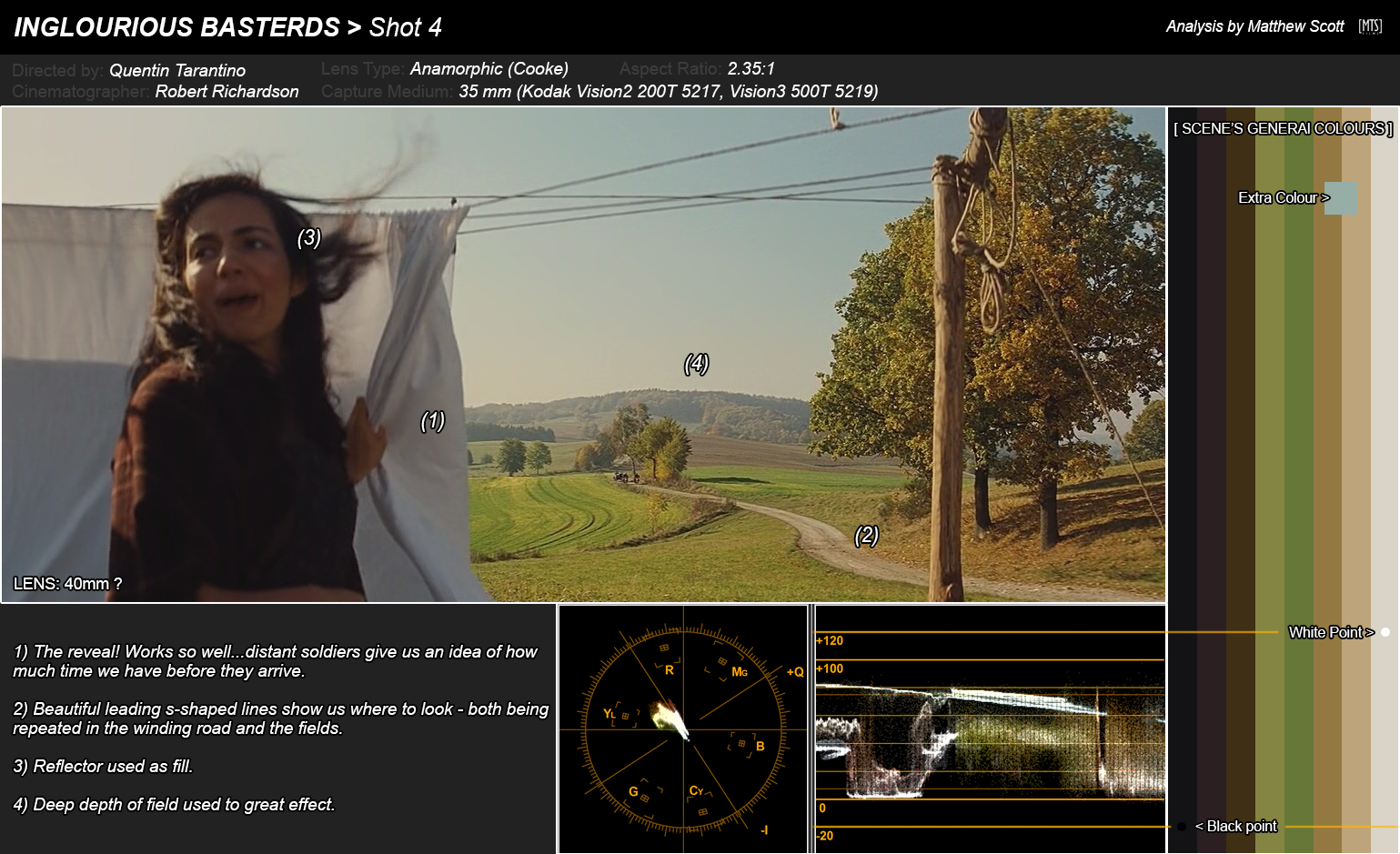Click the waveform monitor trace
The width and height of the screenshot is (1400, 854).
(x=990, y=741)
